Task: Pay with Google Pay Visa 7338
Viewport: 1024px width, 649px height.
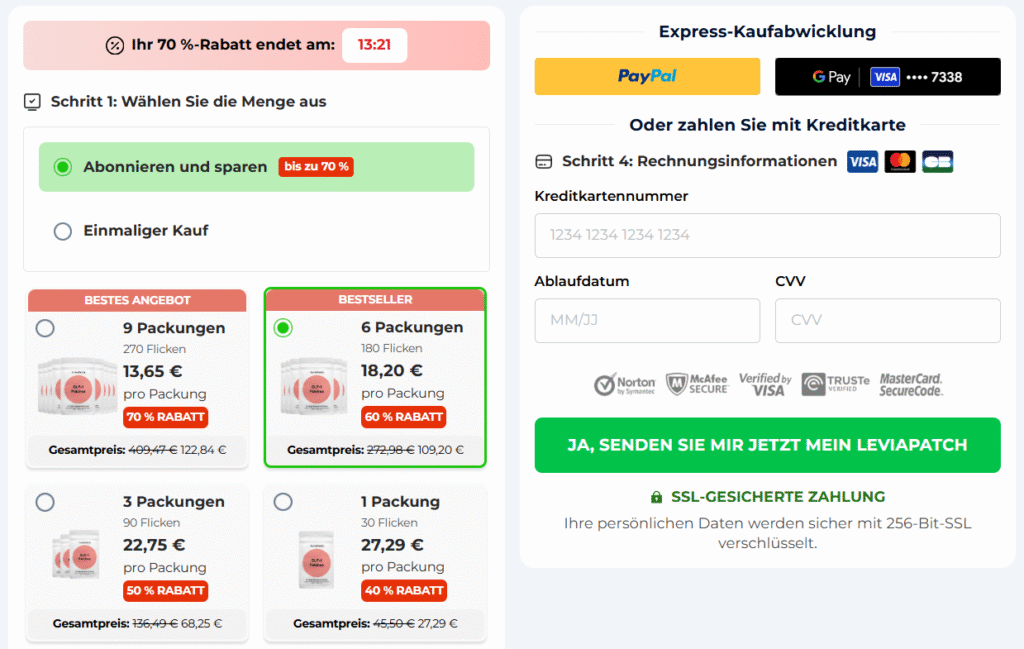Action: (888, 76)
